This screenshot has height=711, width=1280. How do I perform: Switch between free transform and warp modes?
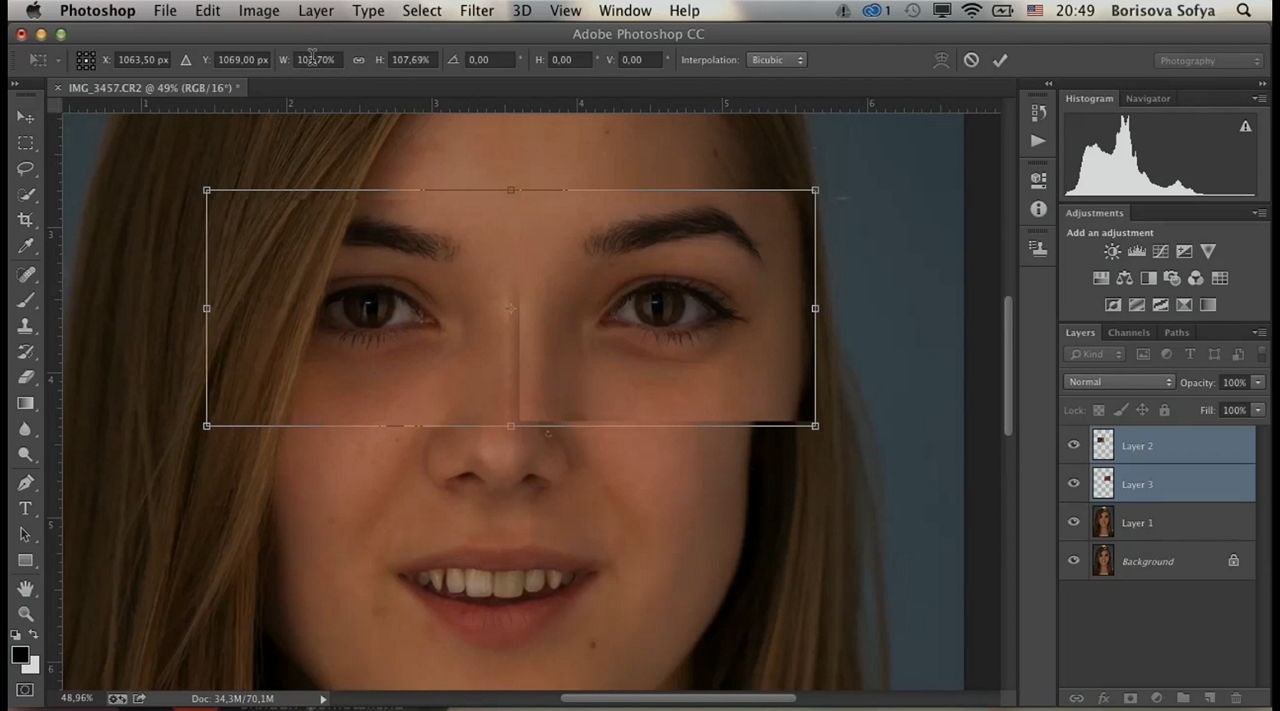tap(941, 60)
